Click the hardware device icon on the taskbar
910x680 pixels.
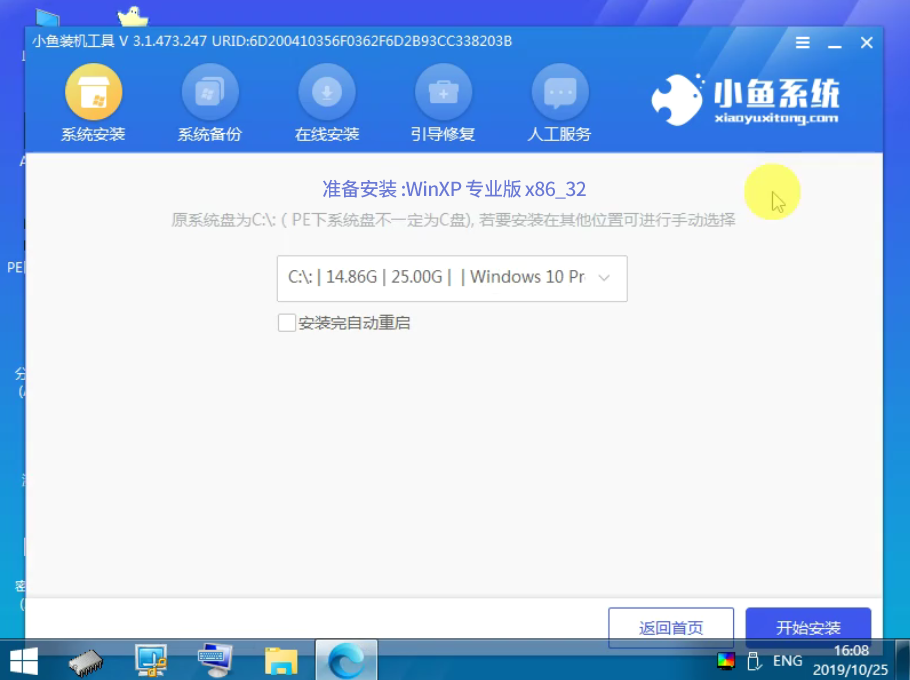click(87, 660)
